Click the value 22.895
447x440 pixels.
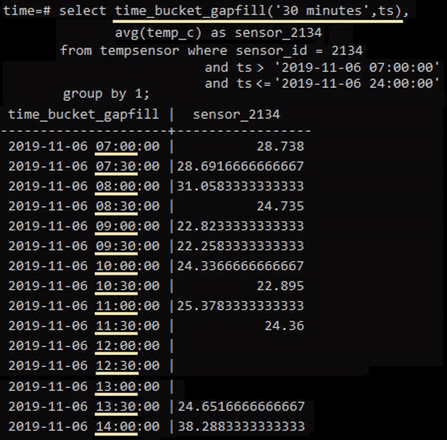(280, 286)
